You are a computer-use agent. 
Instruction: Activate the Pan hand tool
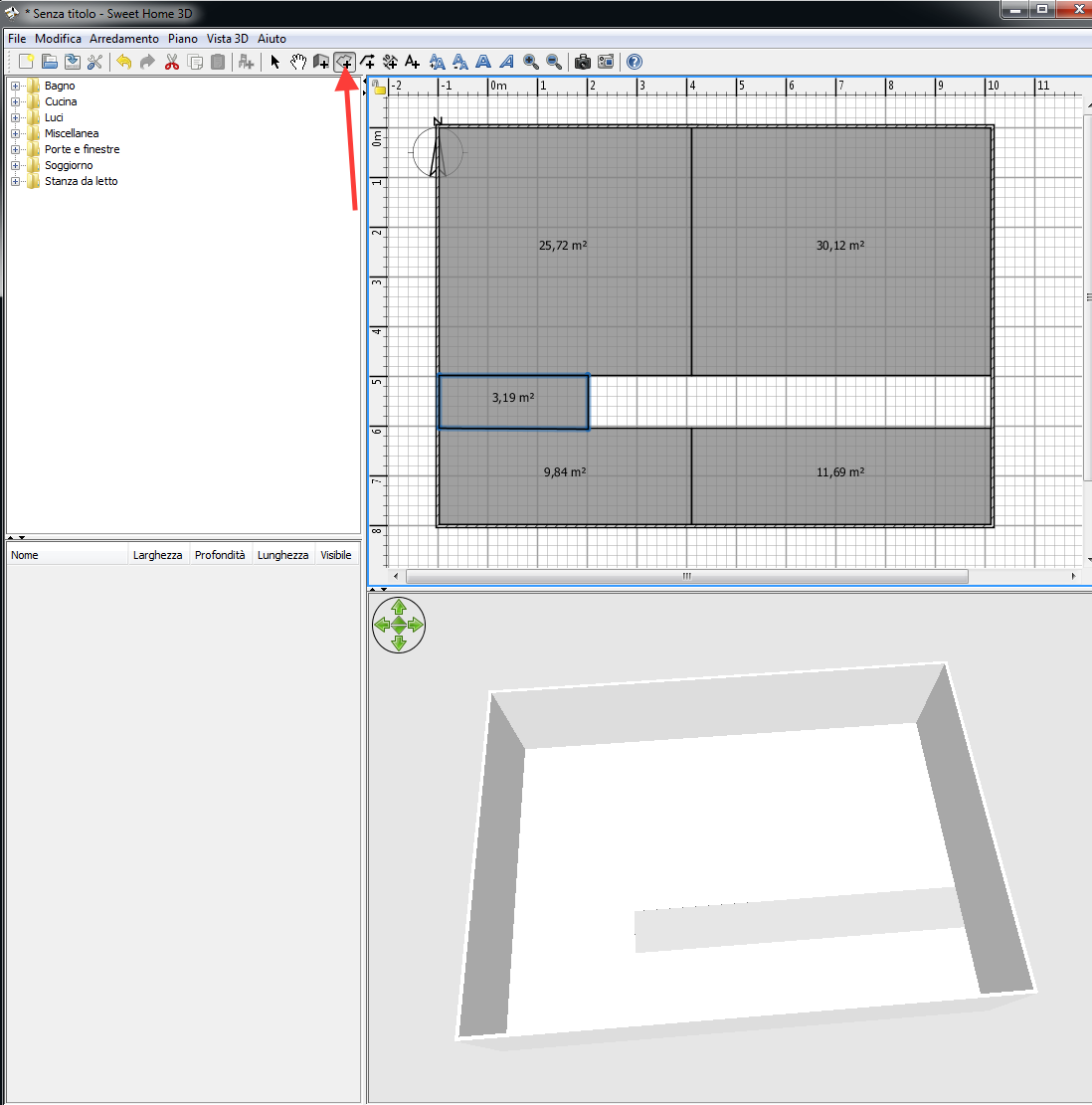pos(298,62)
